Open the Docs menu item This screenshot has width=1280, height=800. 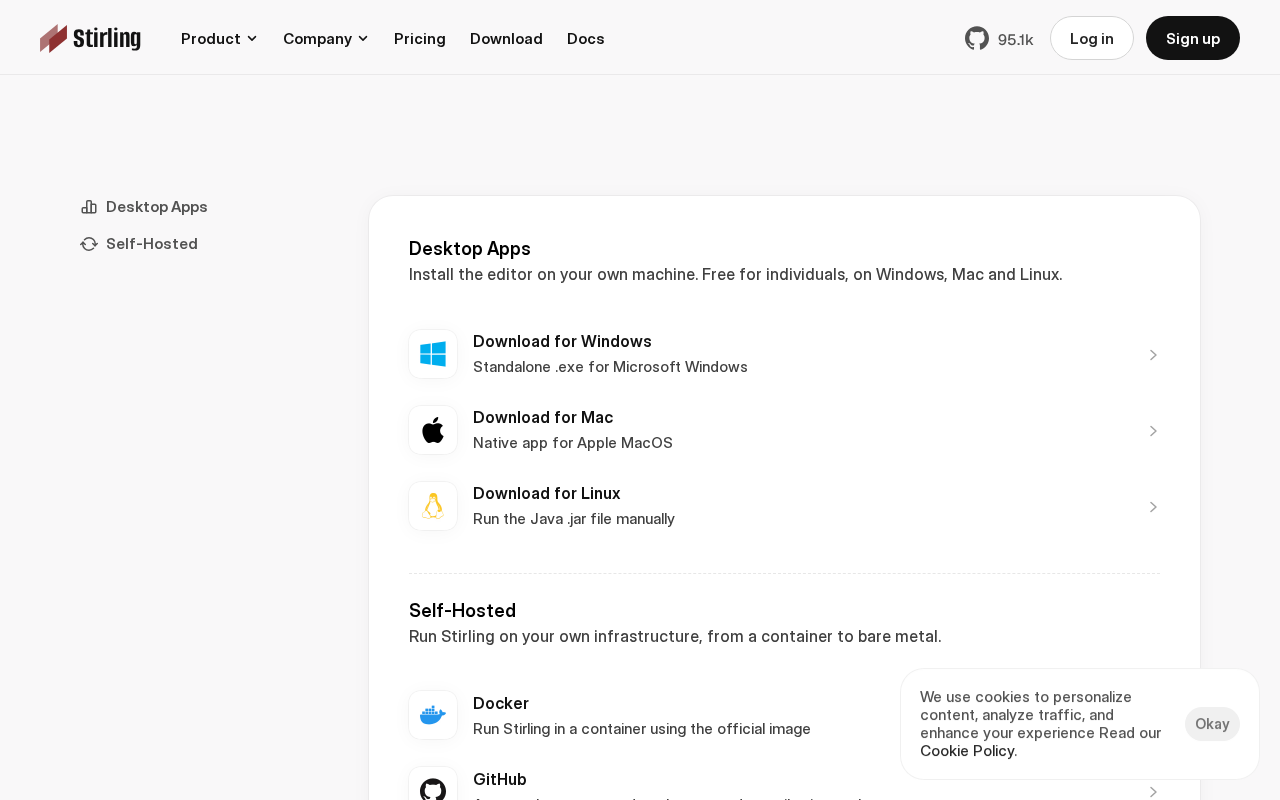click(586, 38)
